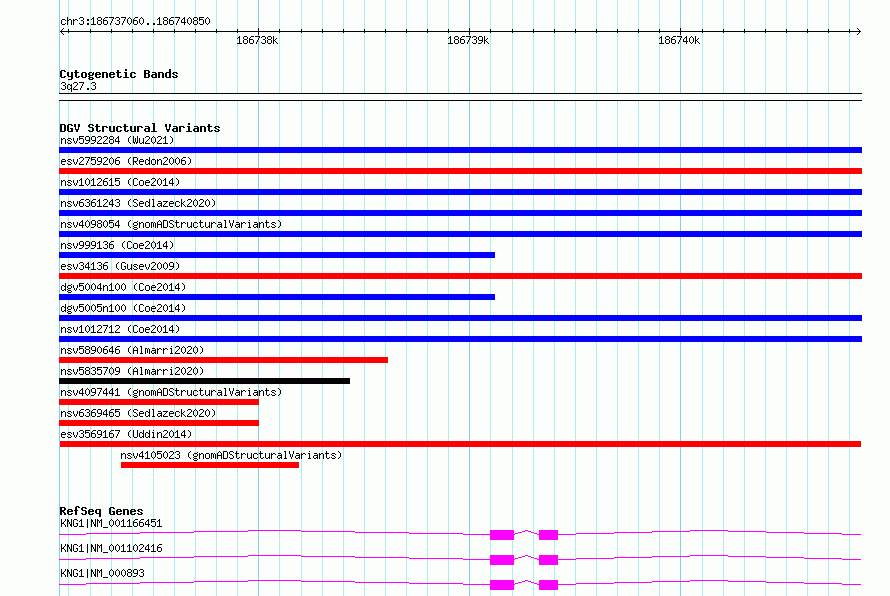Open the nsv5835709 (Almarri2020) label
The image size is (890, 596).
tap(132, 371)
